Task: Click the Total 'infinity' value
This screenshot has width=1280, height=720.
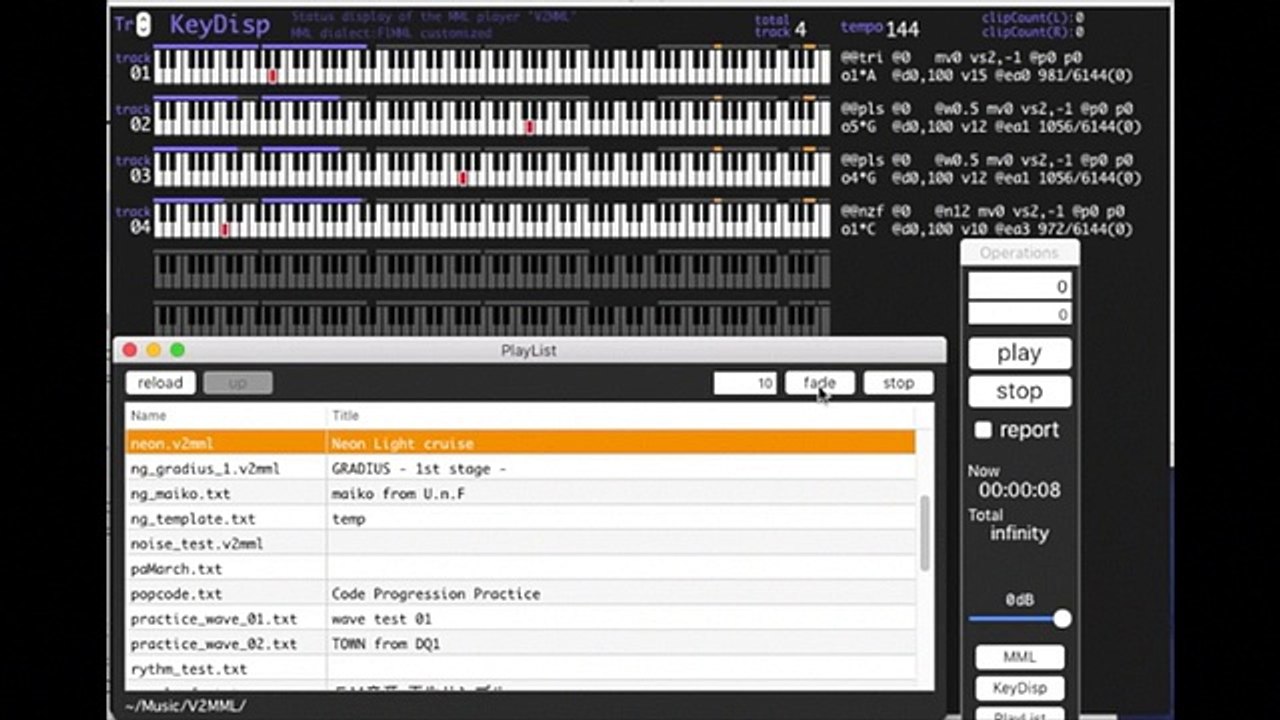Action: coord(1019,533)
